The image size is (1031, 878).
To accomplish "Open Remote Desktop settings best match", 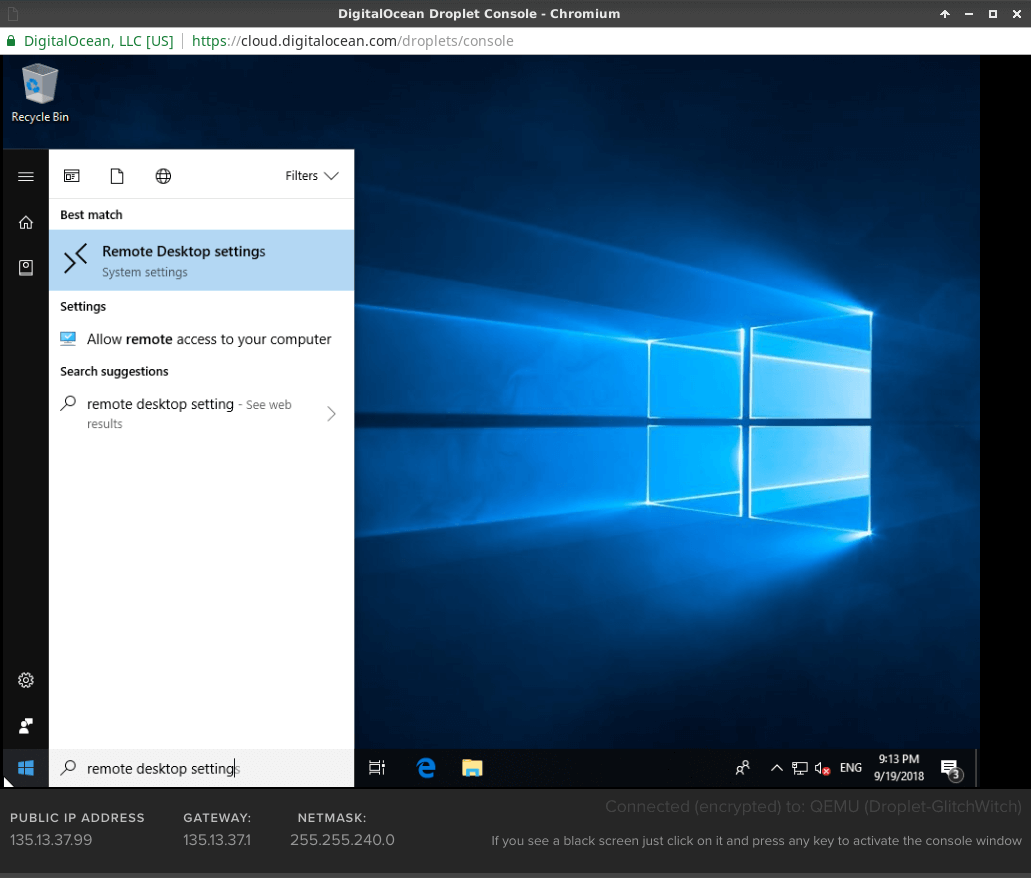I will pyautogui.click(x=201, y=260).
